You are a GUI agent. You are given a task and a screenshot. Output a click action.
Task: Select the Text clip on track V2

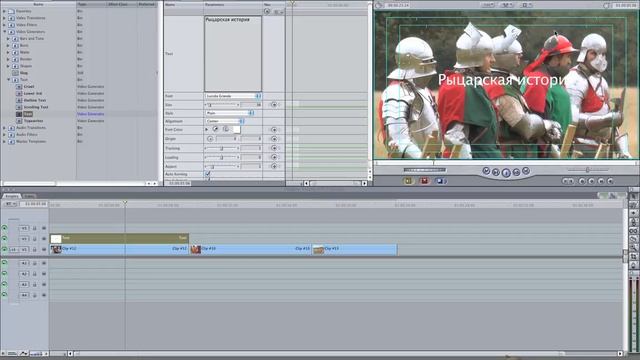point(119,238)
